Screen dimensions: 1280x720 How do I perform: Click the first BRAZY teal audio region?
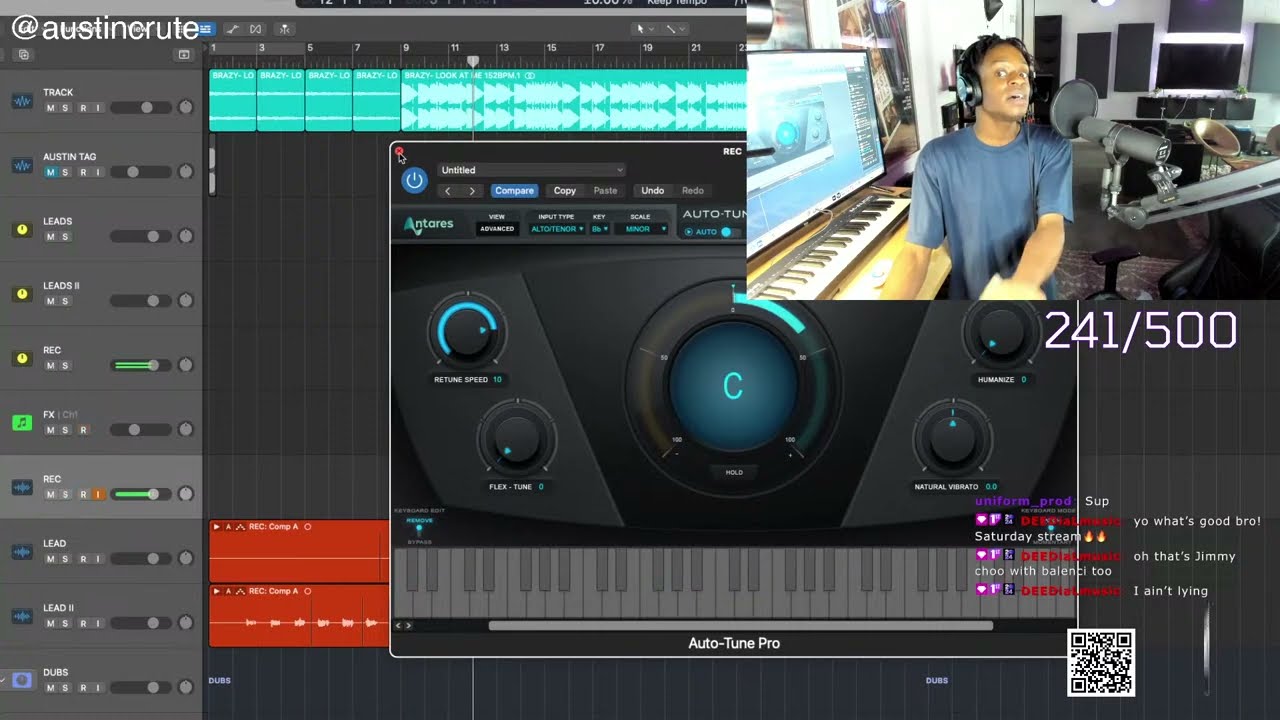coord(232,100)
